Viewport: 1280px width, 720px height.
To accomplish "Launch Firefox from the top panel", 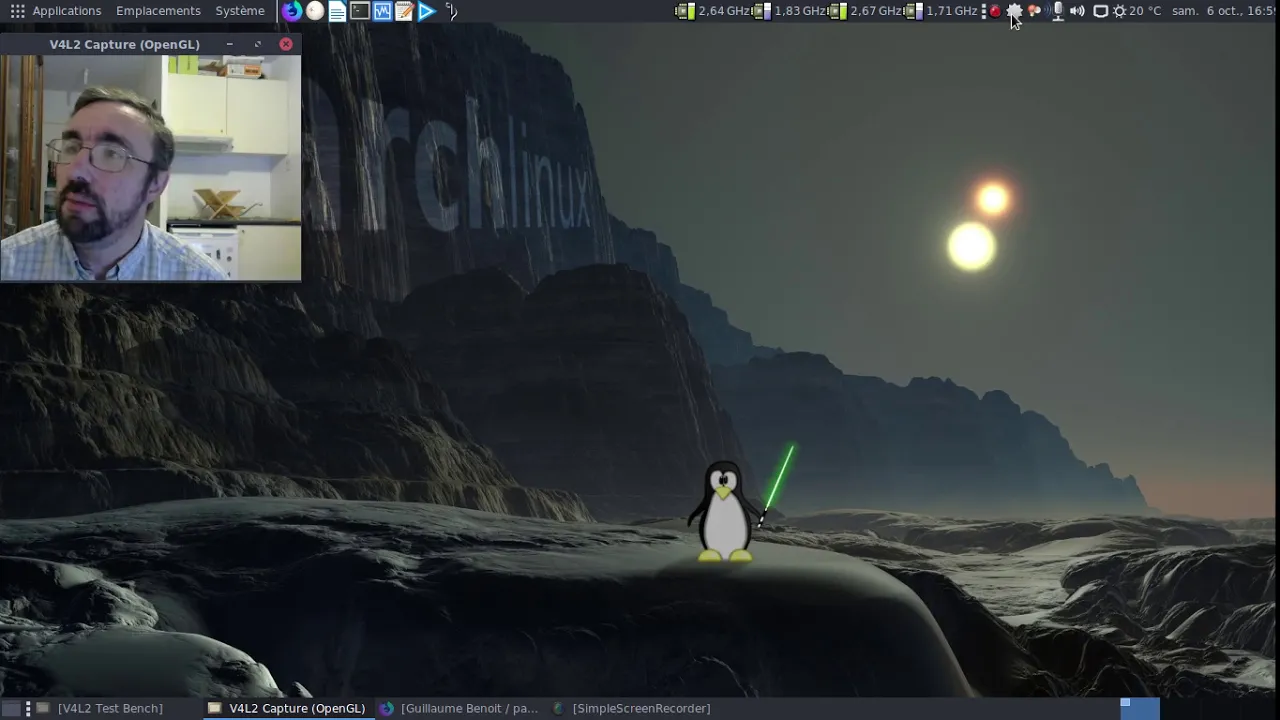I will (x=292, y=11).
